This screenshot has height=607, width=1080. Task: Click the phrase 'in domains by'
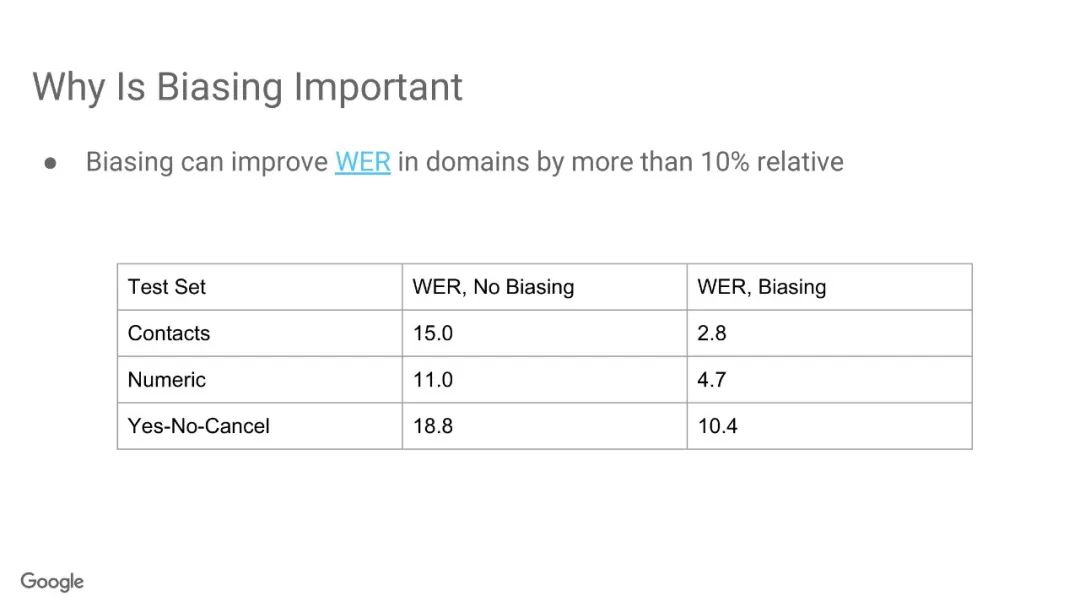click(x=481, y=163)
